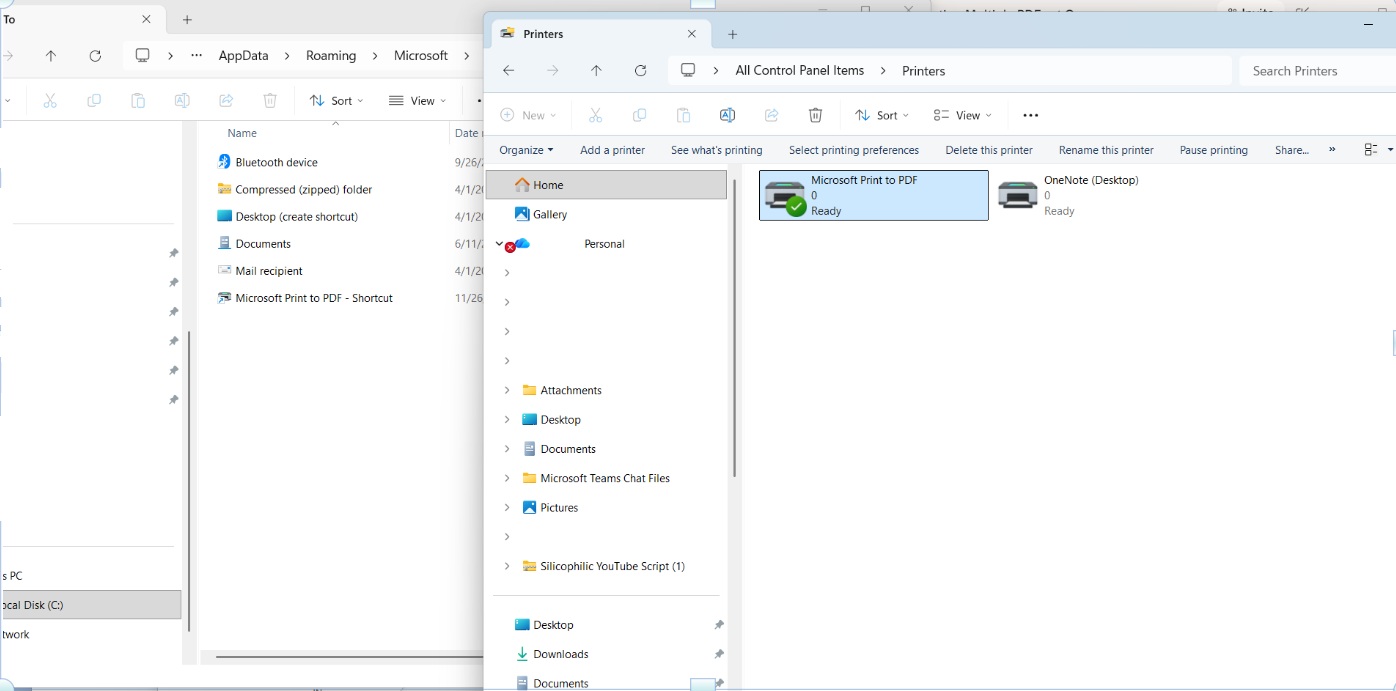Screen dimensions: 1396x691
Task: Open a new tab in Printers window
Action: tap(732, 34)
